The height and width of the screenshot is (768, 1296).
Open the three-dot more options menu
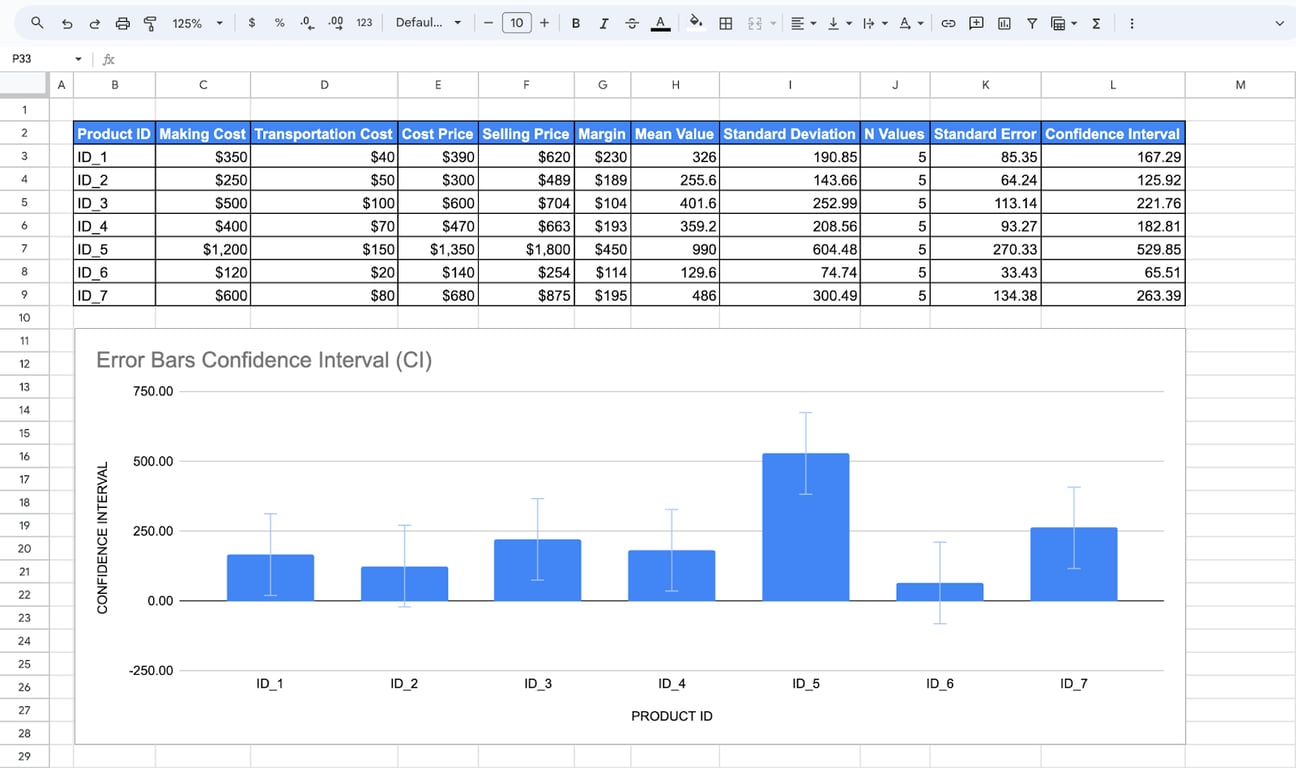point(1131,23)
